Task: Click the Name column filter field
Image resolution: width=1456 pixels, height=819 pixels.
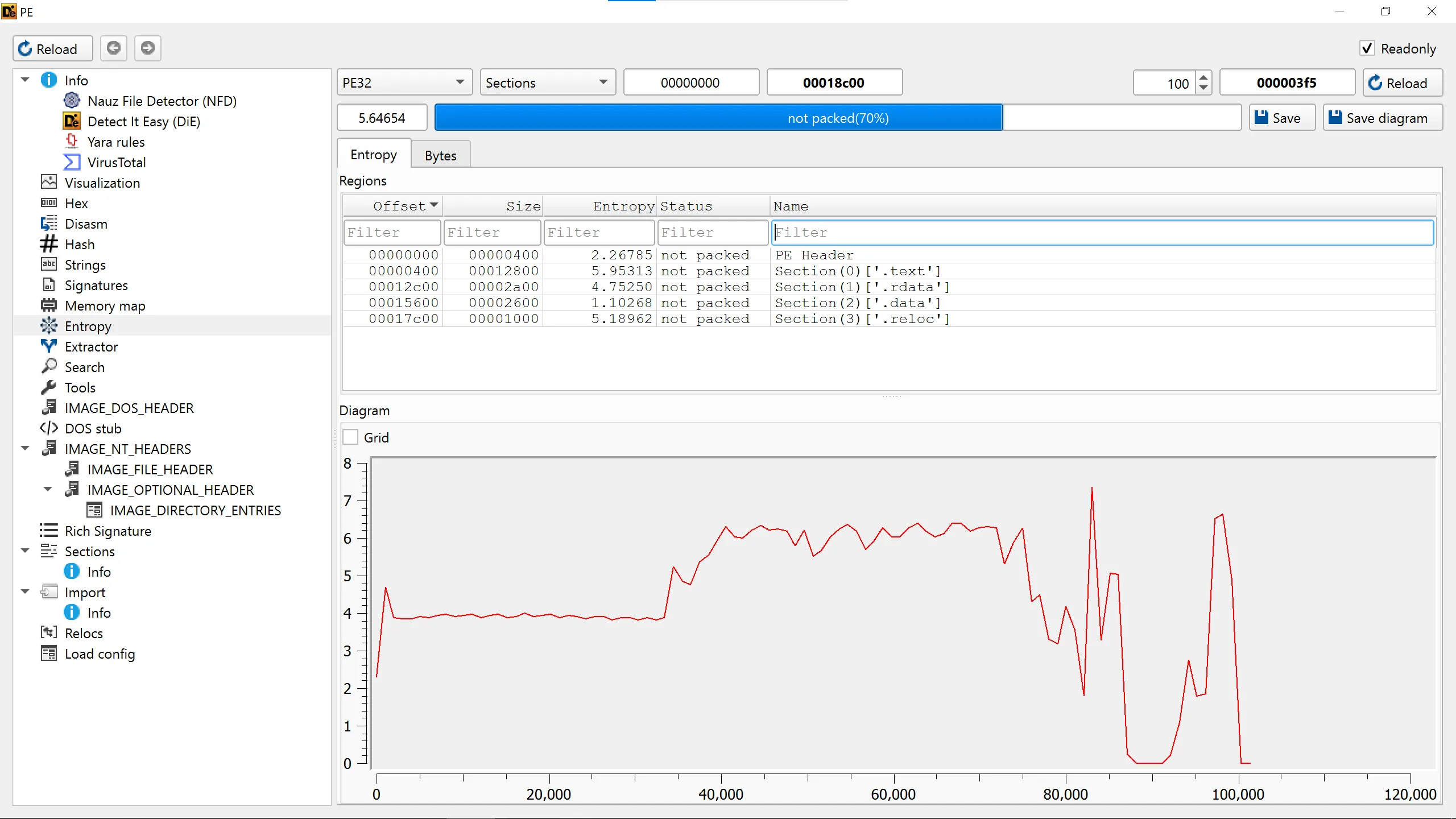Action: click(x=1102, y=232)
